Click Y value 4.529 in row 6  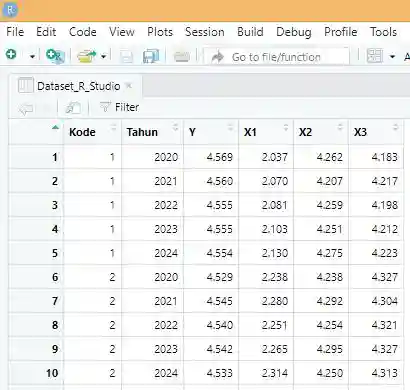pos(219,277)
